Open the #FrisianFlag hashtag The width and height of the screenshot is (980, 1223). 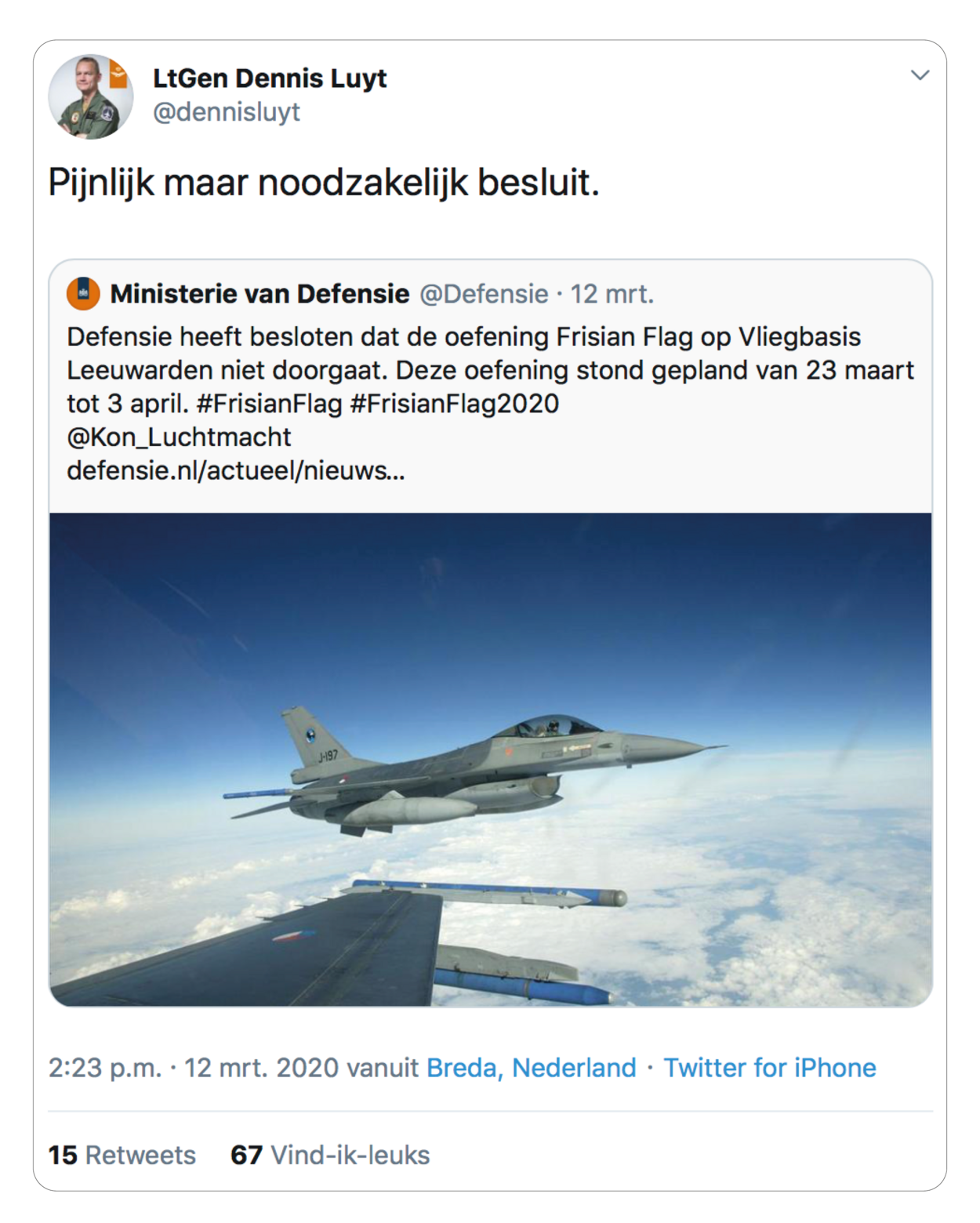[269, 404]
